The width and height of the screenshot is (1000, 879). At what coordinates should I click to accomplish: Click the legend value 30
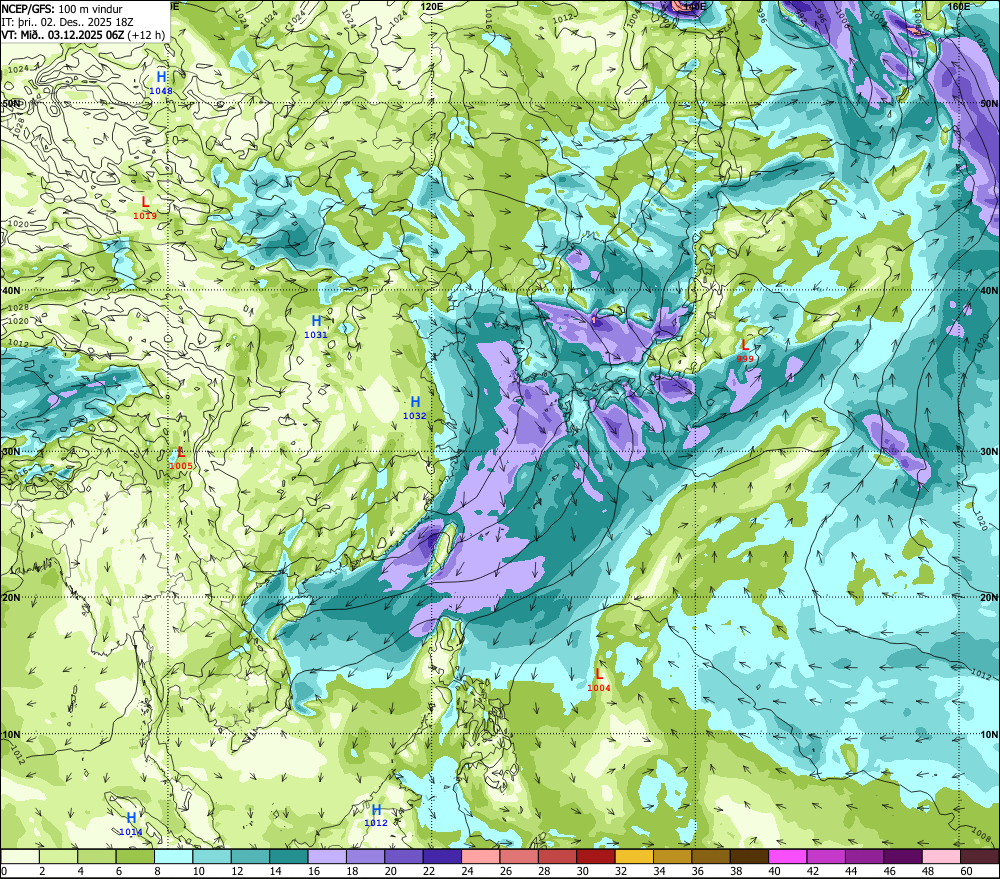tap(583, 871)
